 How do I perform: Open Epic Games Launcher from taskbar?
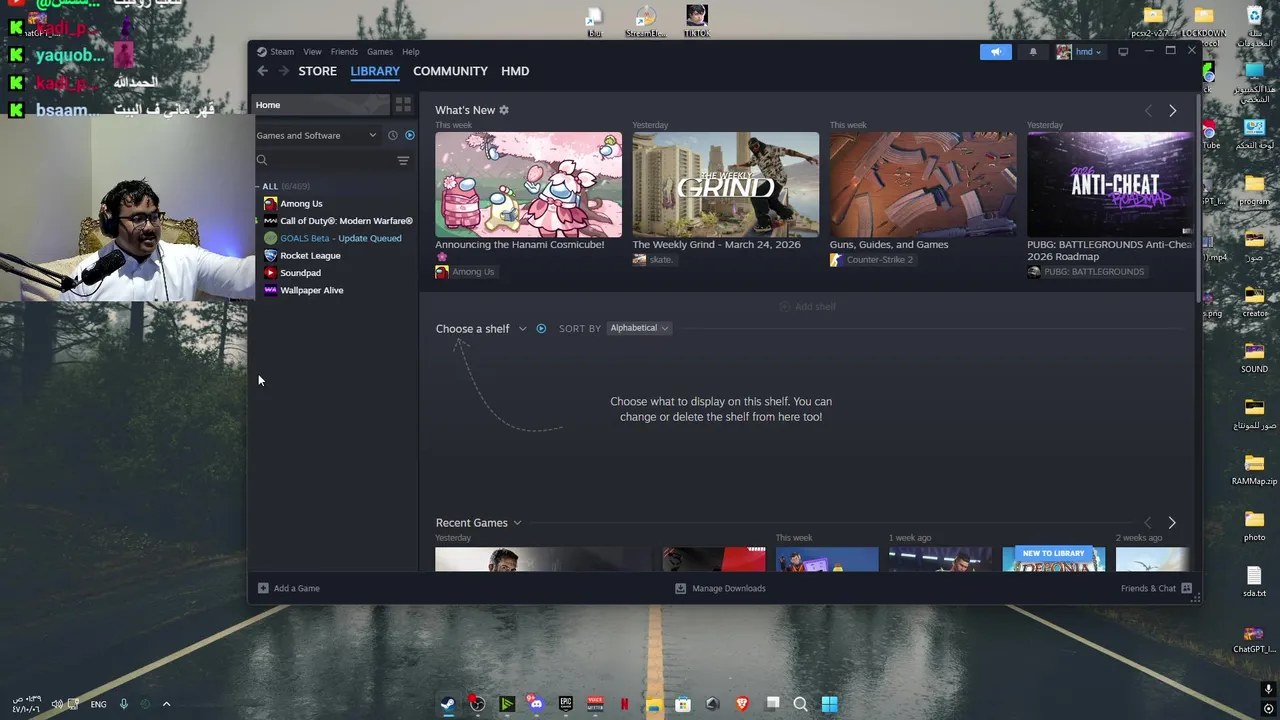[x=566, y=704]
